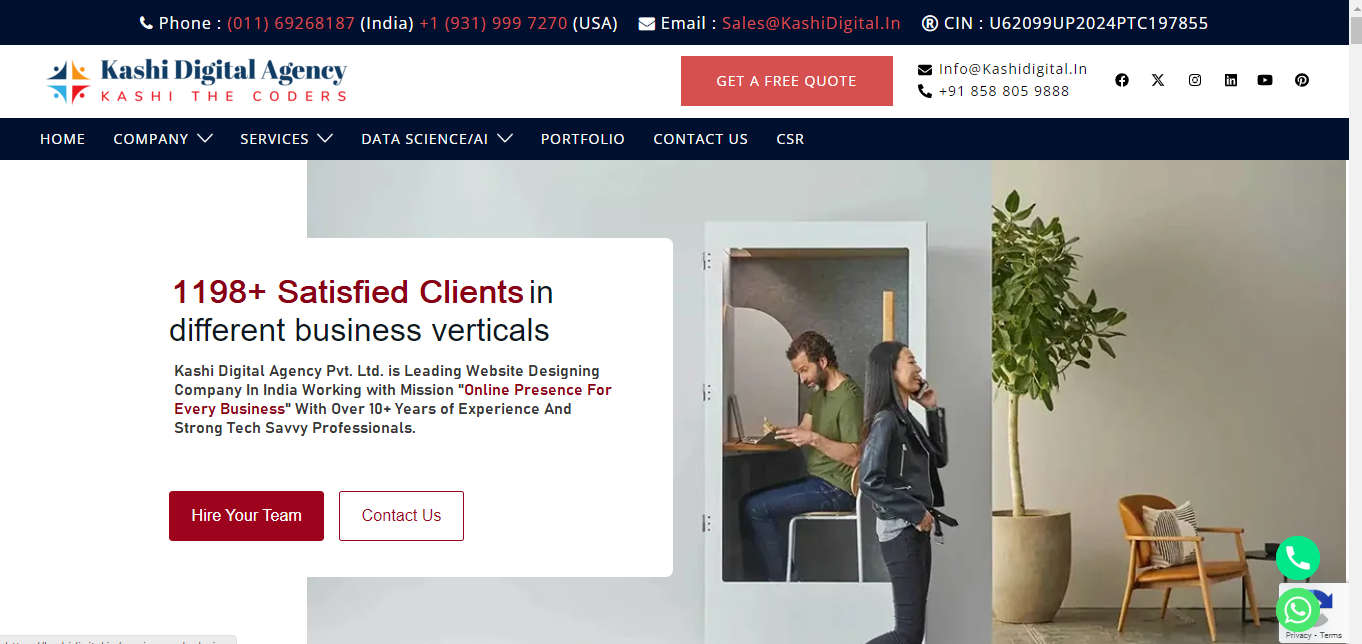Click the Kashi Digital Agency logo
Screen dimensions: 1362x644
[197, 81]
